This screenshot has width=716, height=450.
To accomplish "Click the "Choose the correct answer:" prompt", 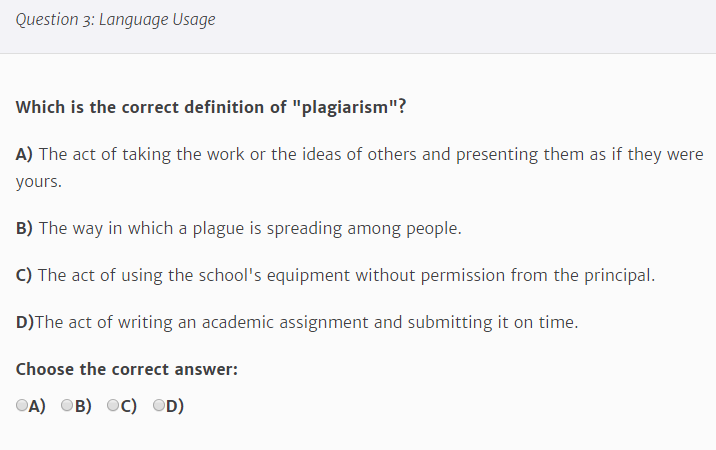I will coord(126,369).
